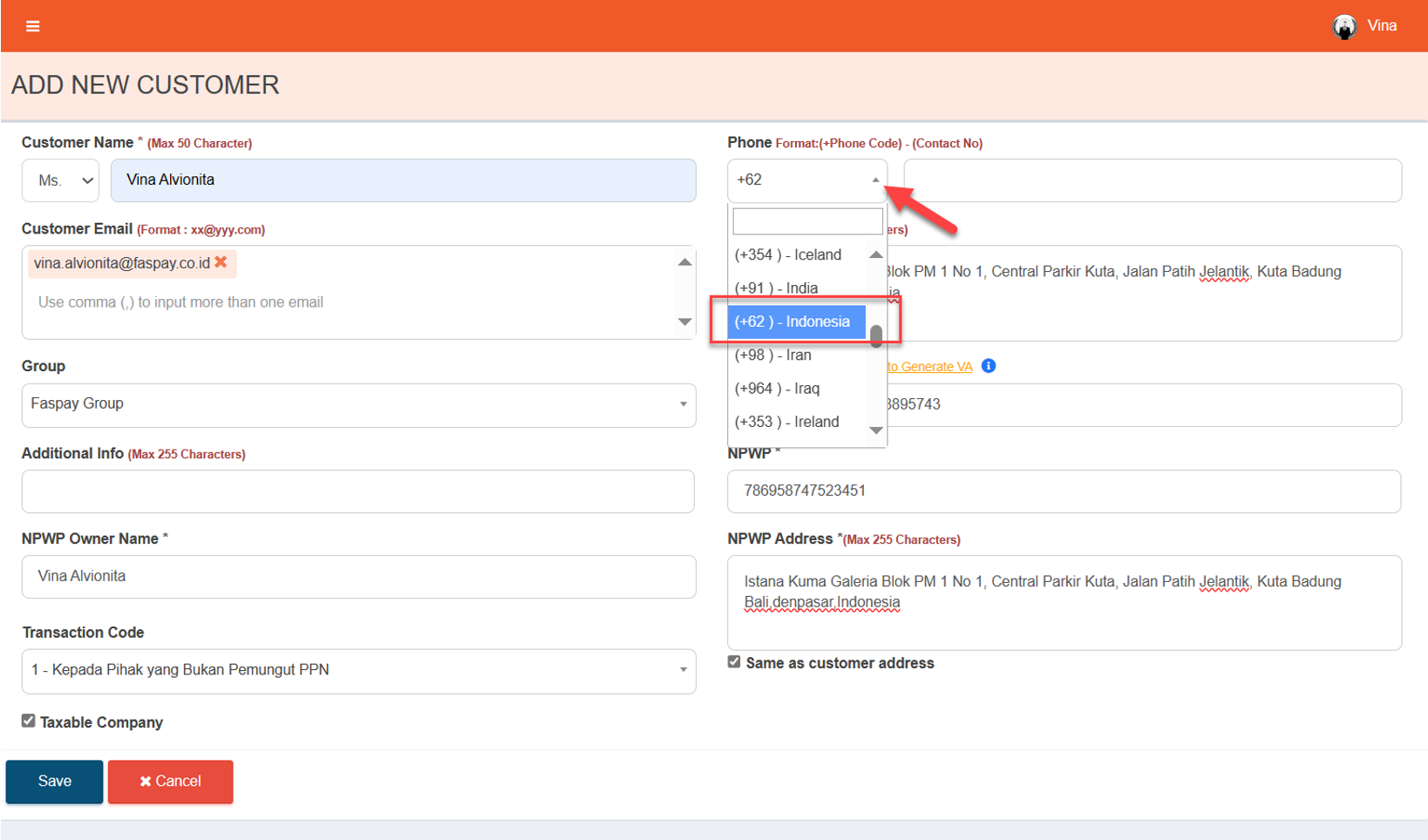The image size is (1428, 840).
Task: Click the phone code search box
Action: pyautogui.click(x=806, y=221)
